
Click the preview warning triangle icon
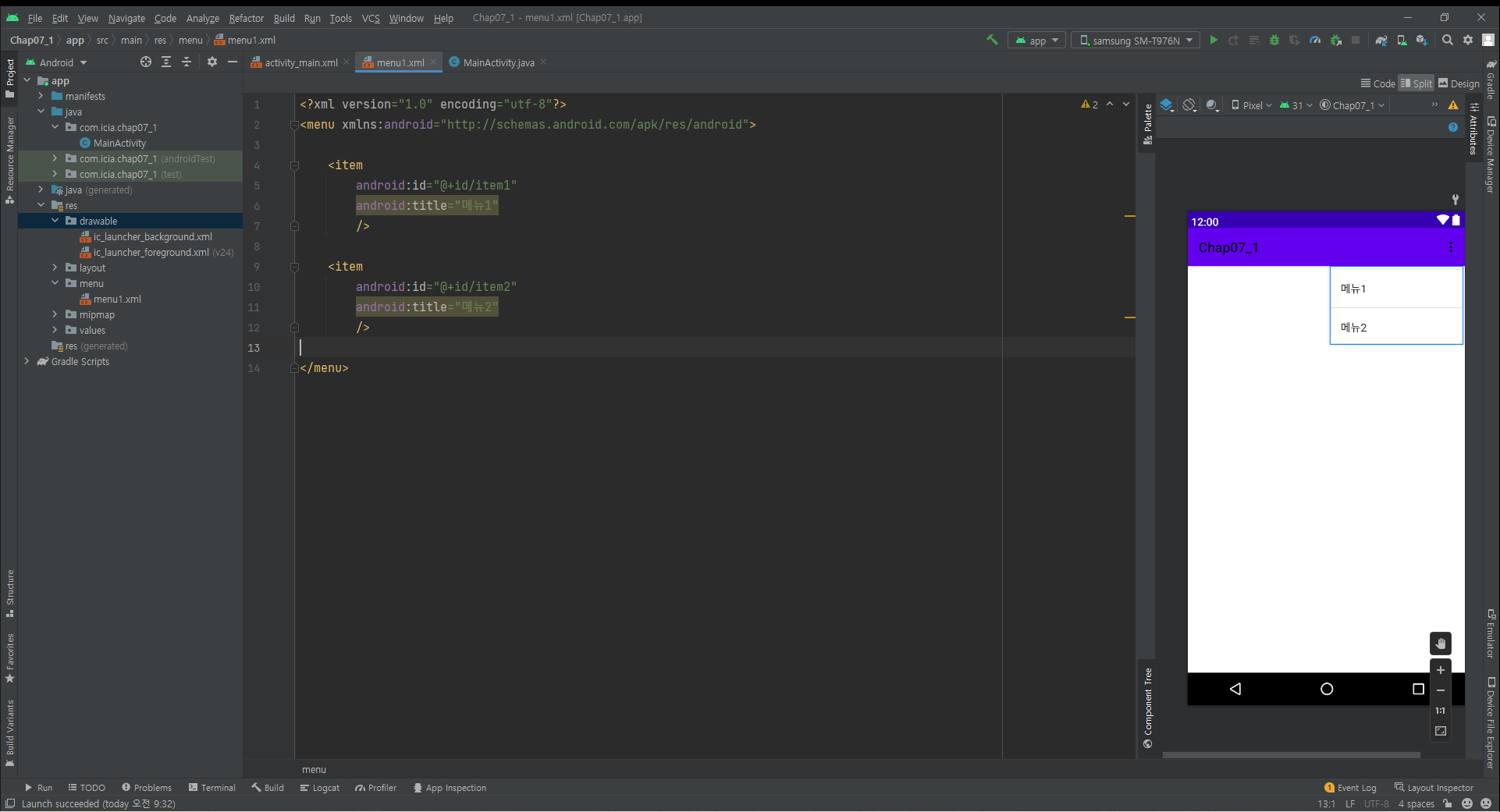(x=1453, y=105)
